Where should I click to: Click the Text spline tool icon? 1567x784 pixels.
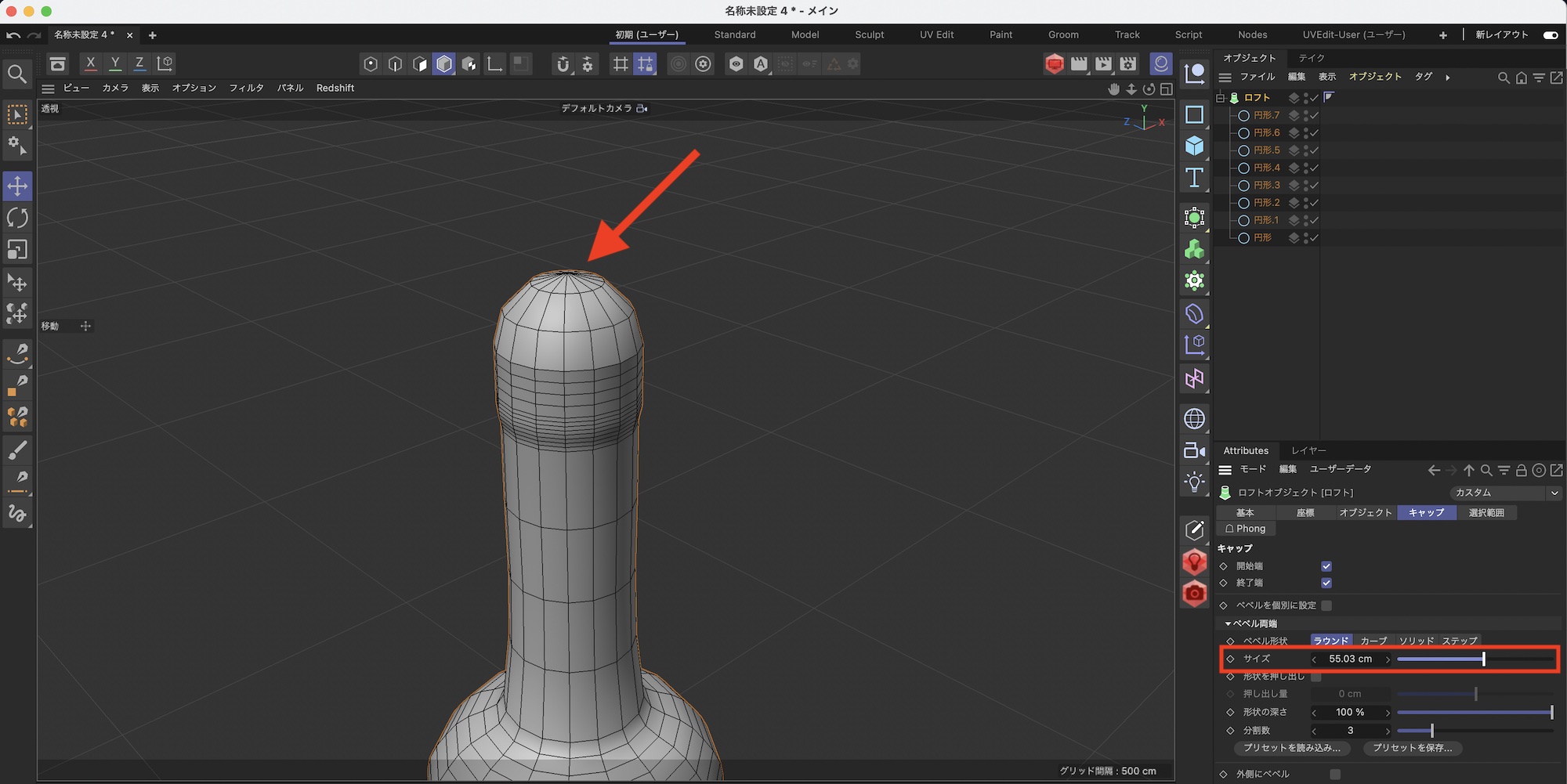coord(1194,178)
